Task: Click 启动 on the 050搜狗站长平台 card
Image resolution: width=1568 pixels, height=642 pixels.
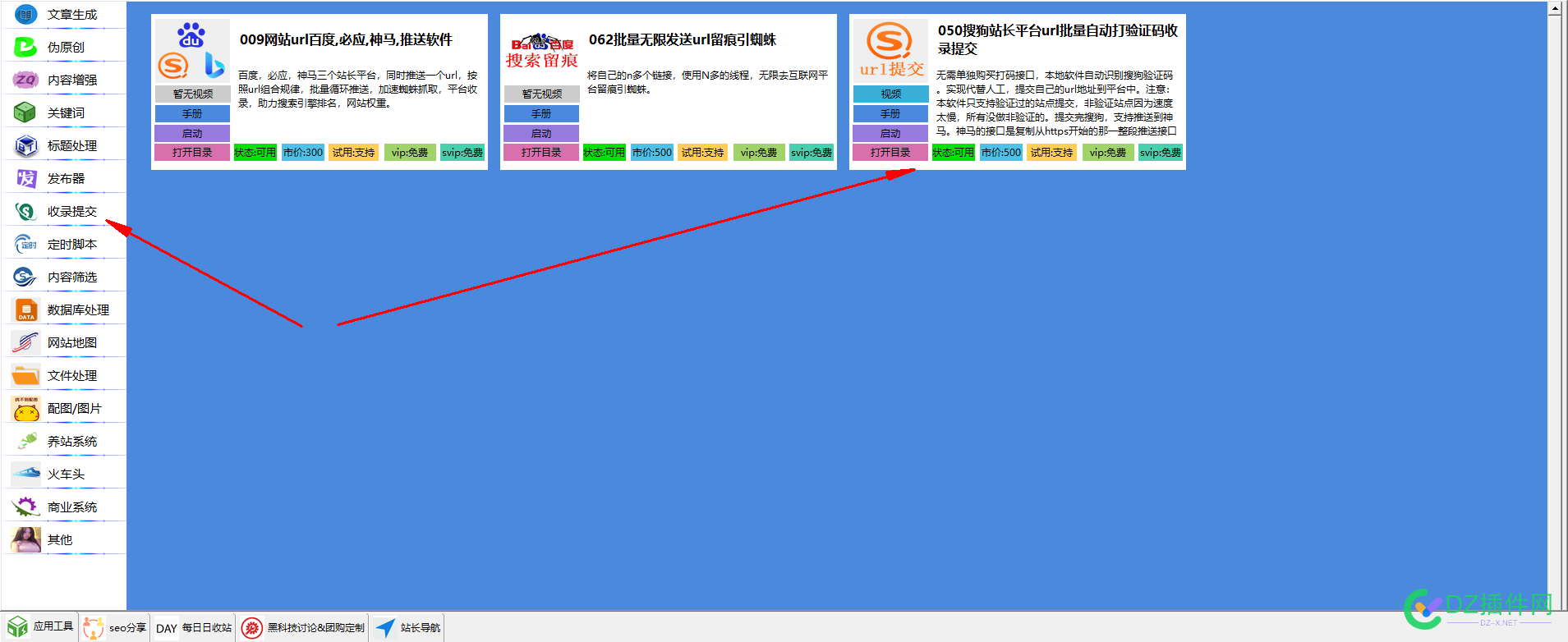Action: click(x=890, y=133)
